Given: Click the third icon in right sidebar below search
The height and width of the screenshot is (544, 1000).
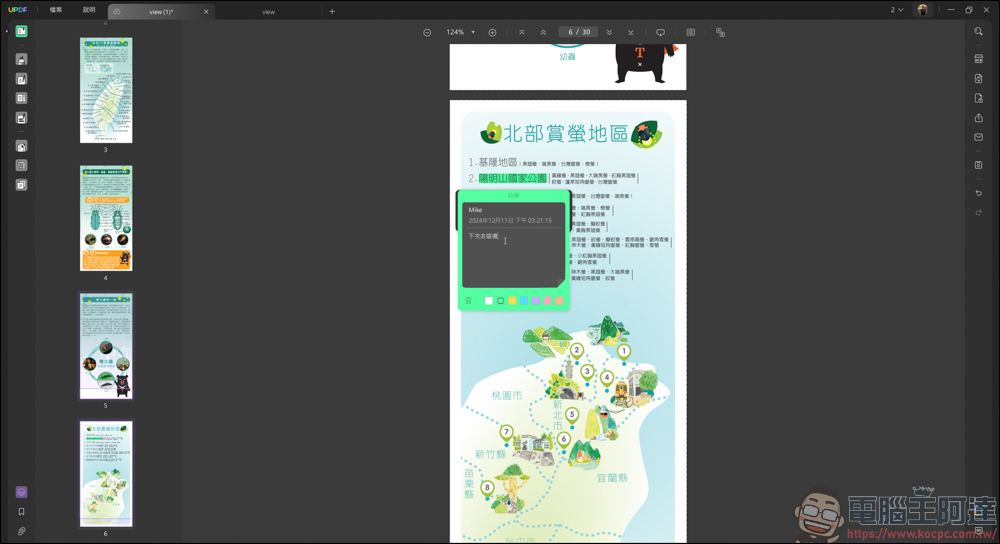Looking at the screenshot, I should (x=978, y=98).
